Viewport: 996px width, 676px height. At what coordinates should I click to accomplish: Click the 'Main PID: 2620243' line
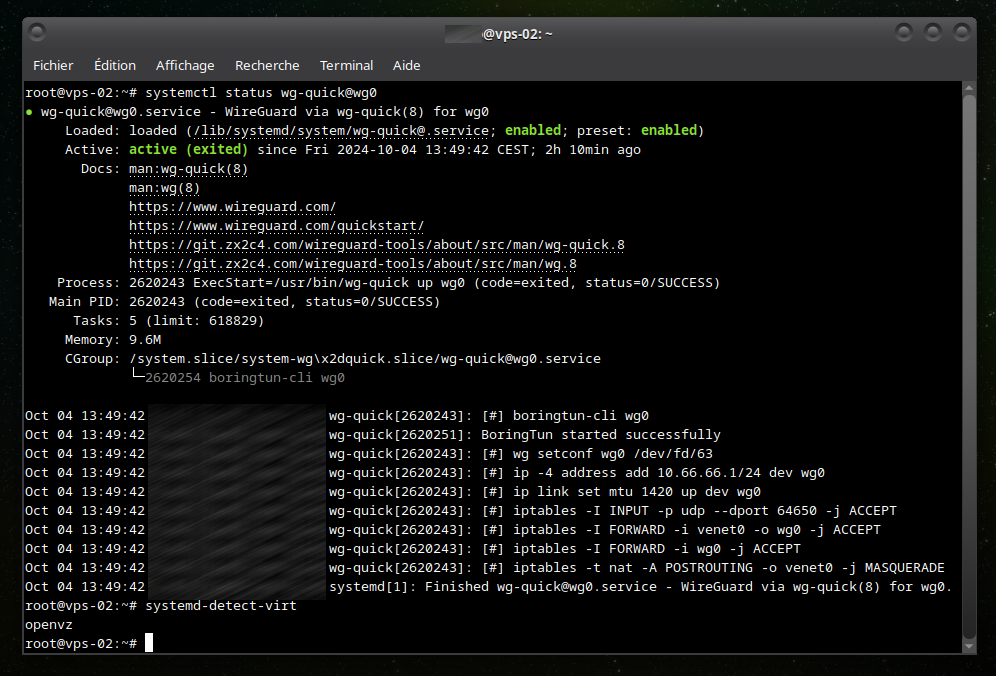tap(245, 302)
